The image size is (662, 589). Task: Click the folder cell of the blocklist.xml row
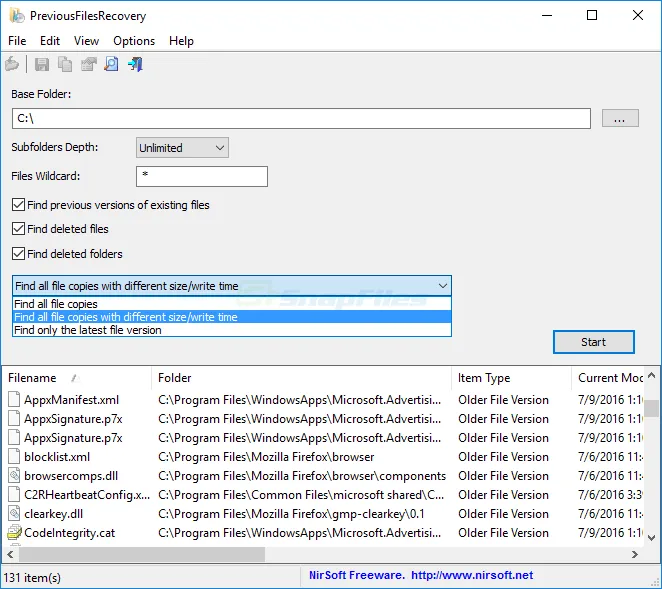(266, 457)
